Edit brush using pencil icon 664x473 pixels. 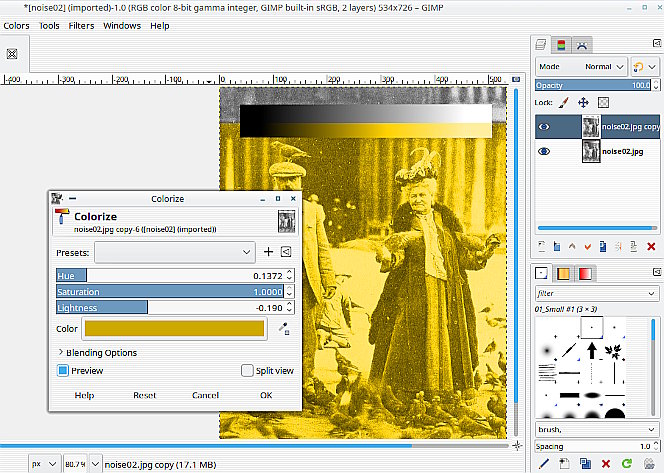point(544,464)
